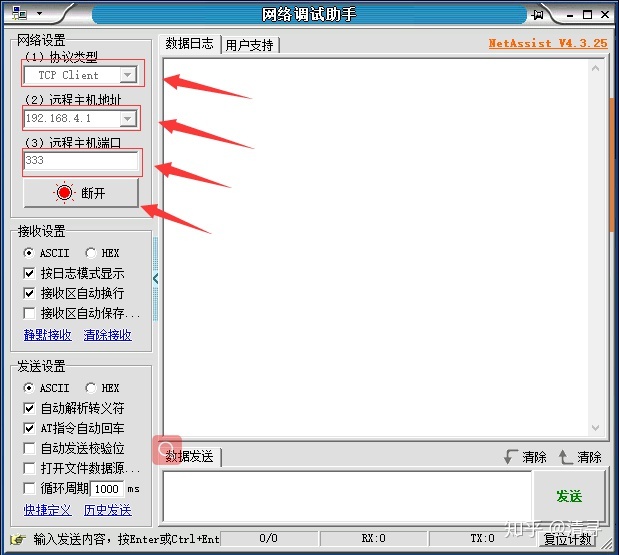Screen dimensions: 619x555
Task: Toggle 自动解析转义符 checkbox
Action: [x=29, y=408]
